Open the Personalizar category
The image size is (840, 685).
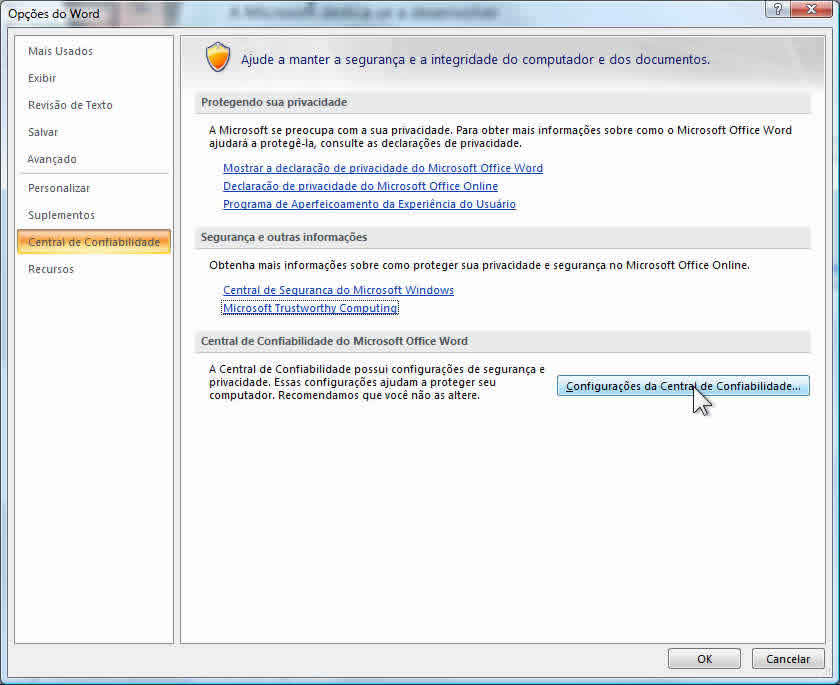coord(59,188)
